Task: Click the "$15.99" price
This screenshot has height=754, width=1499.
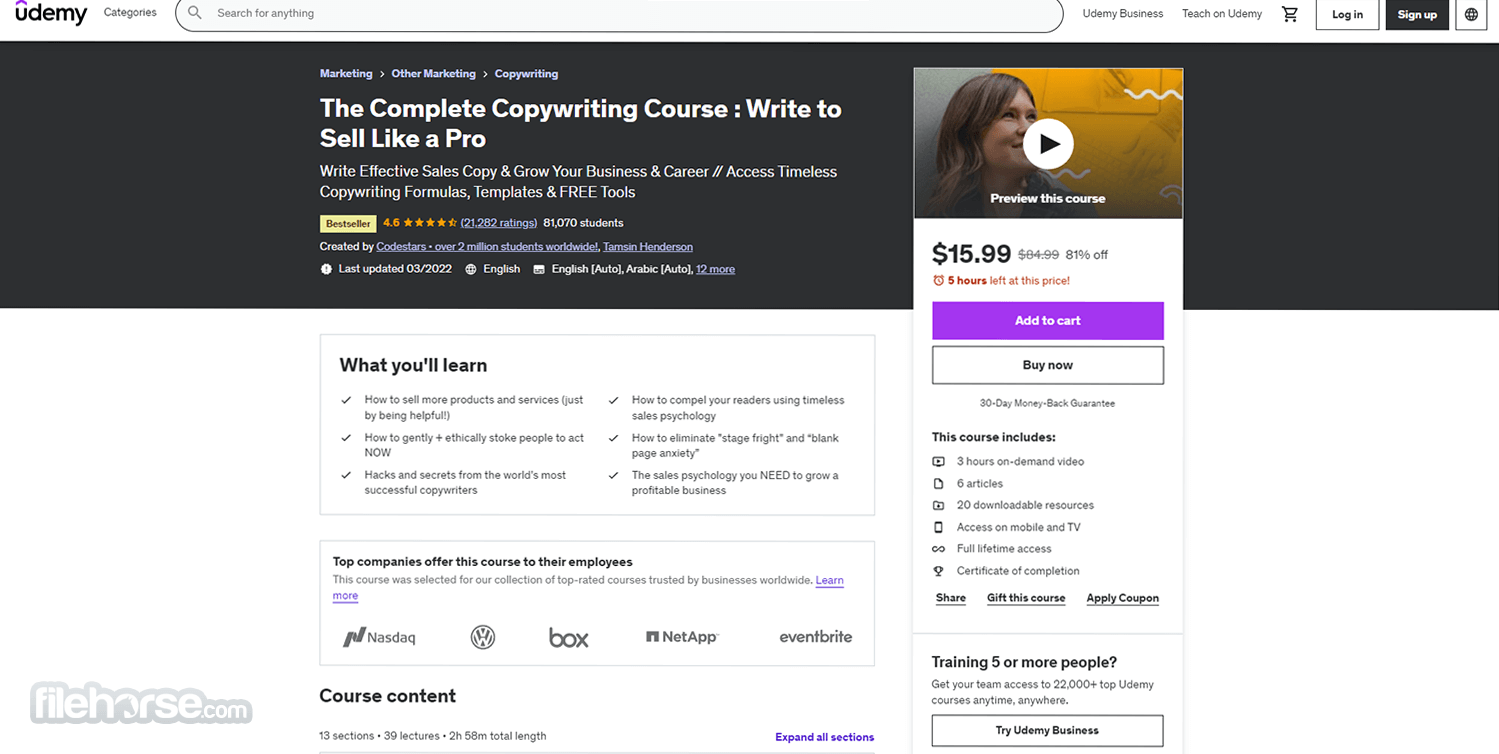Action: click(x=971, y=254)
